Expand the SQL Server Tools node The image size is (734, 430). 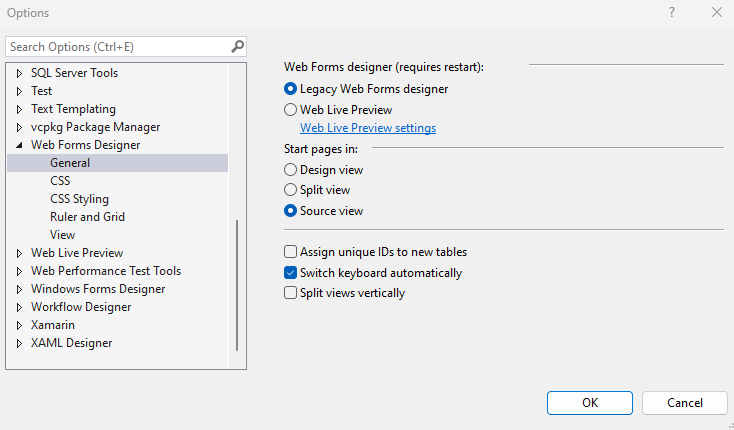[19, 73]
